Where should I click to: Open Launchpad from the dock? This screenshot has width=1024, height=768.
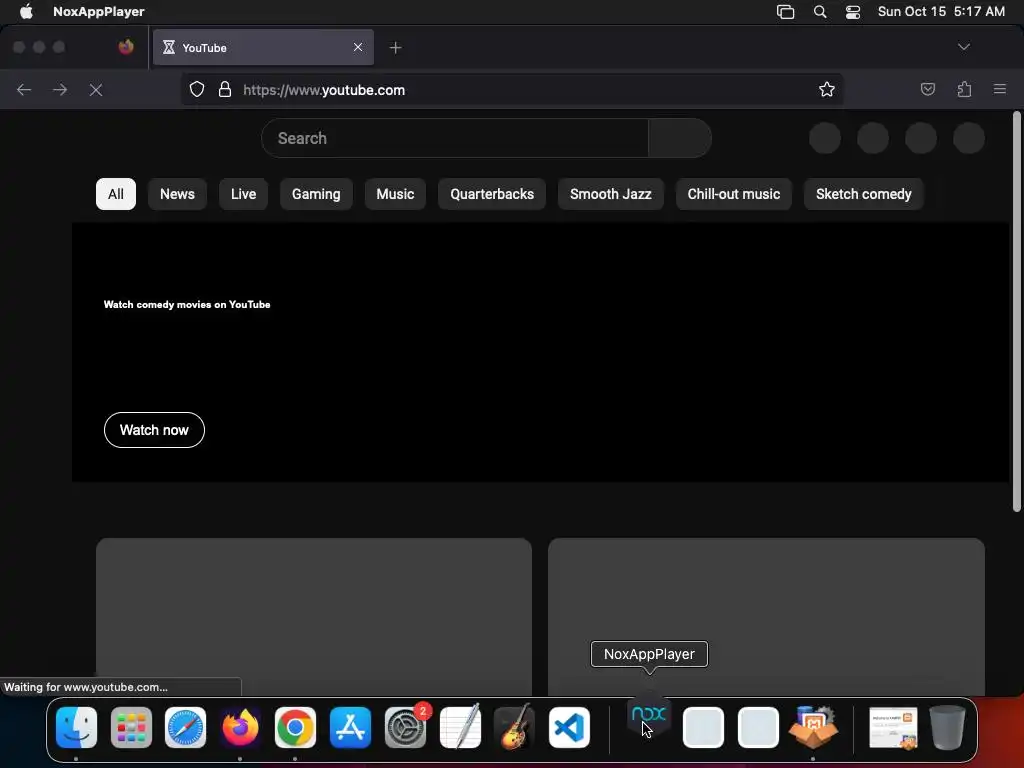coord(131,728)
